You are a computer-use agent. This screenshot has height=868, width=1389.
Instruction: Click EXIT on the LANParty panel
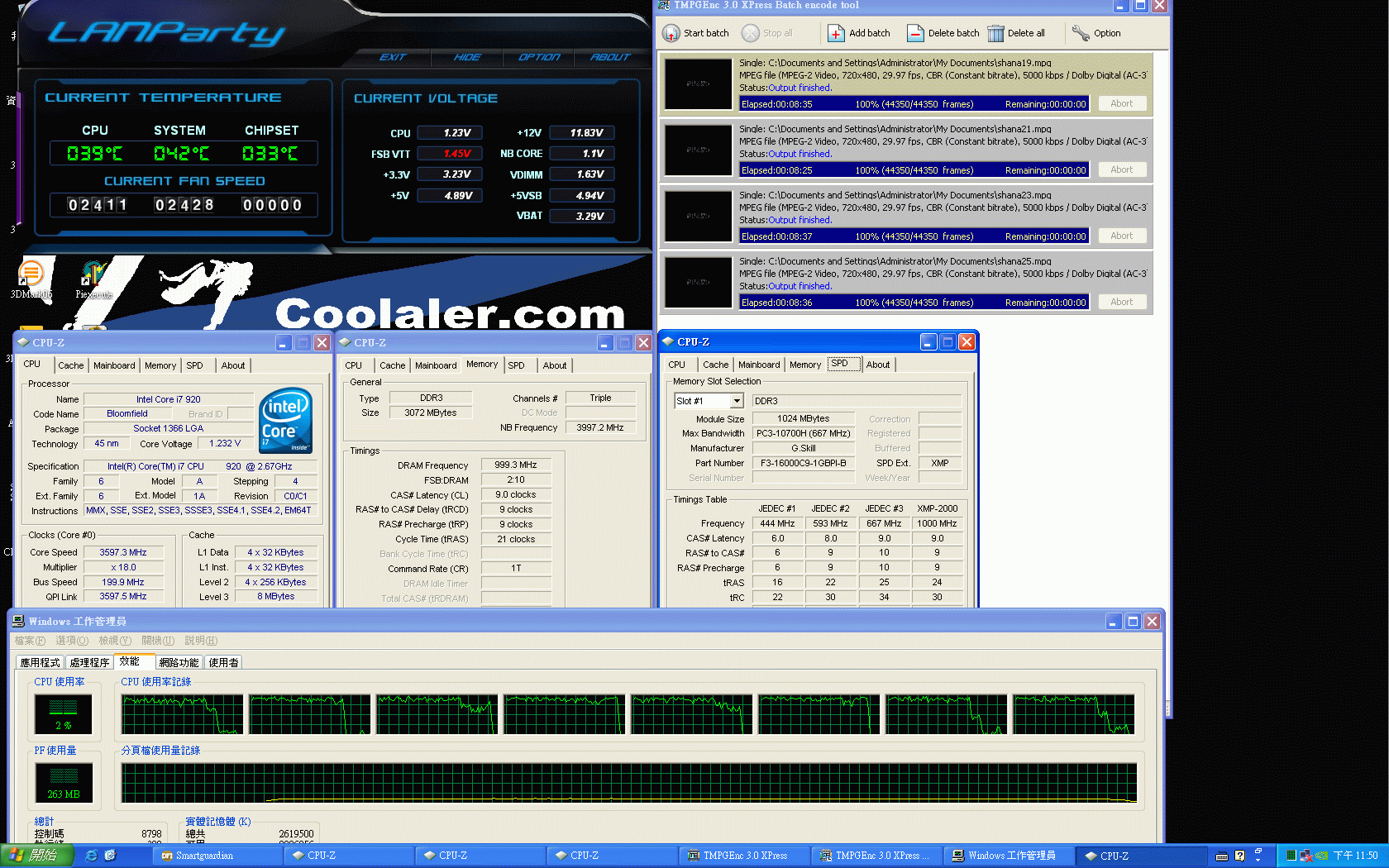coord(393,57)
